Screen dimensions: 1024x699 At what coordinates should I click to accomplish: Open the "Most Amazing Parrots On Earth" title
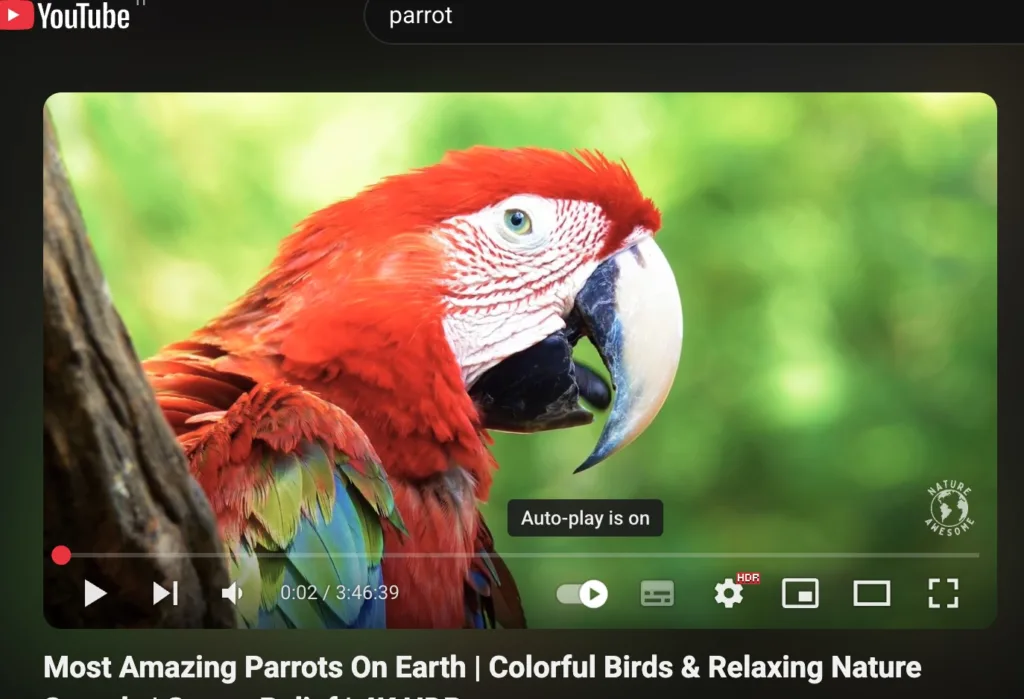(482, 667)
